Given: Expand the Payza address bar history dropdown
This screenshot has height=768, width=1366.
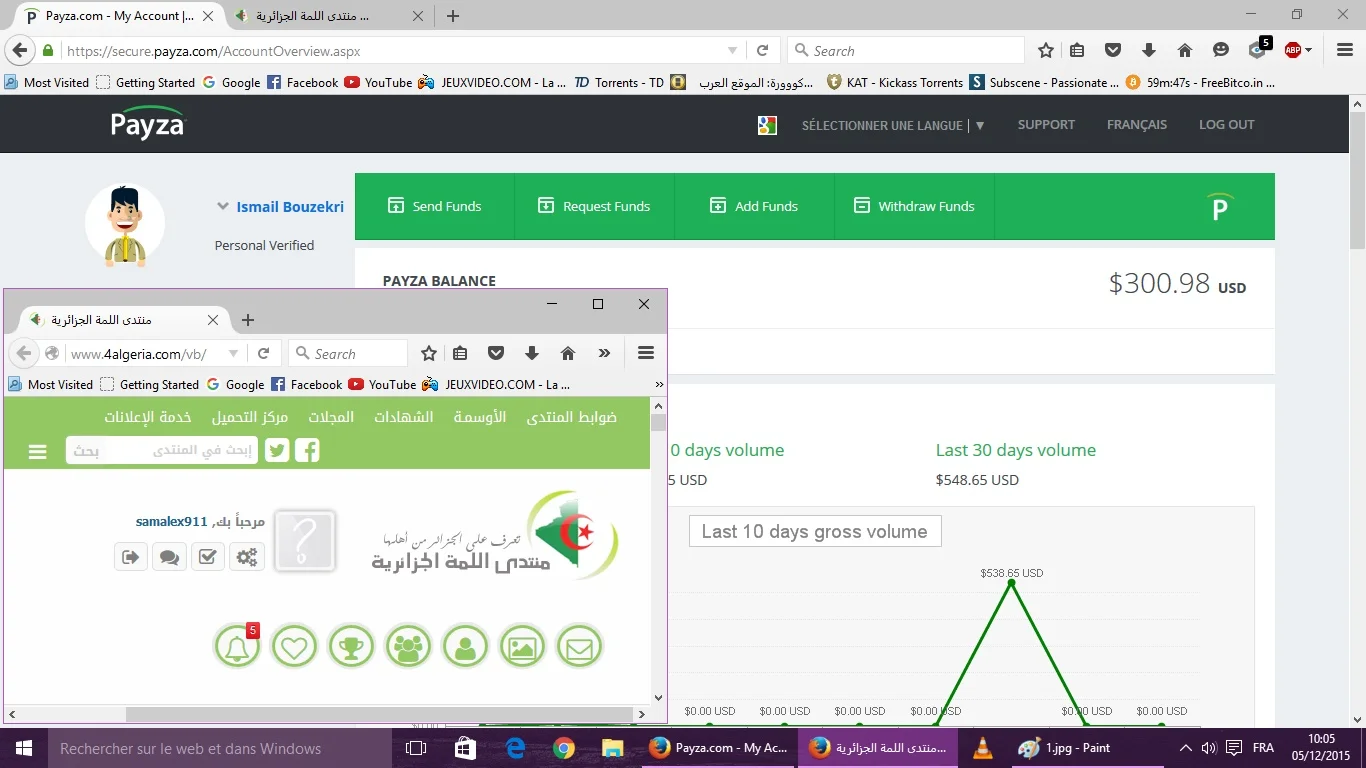Looking at the screenshot, I should (732, 51).
